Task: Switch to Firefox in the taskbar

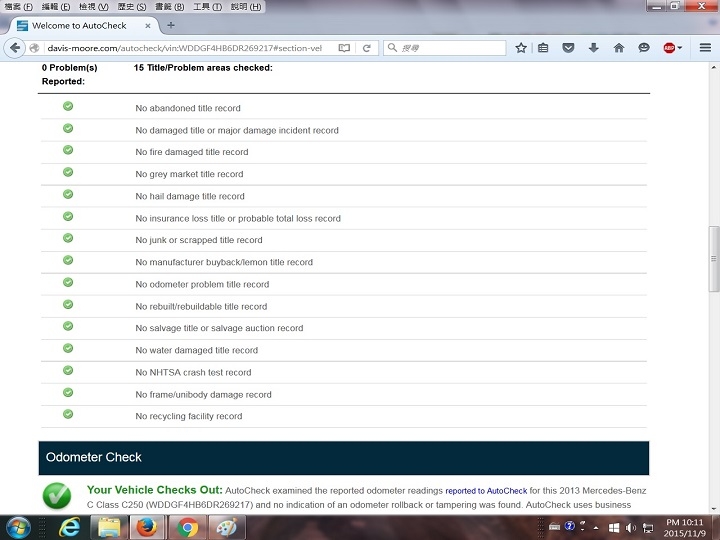Action: (147, 527)
